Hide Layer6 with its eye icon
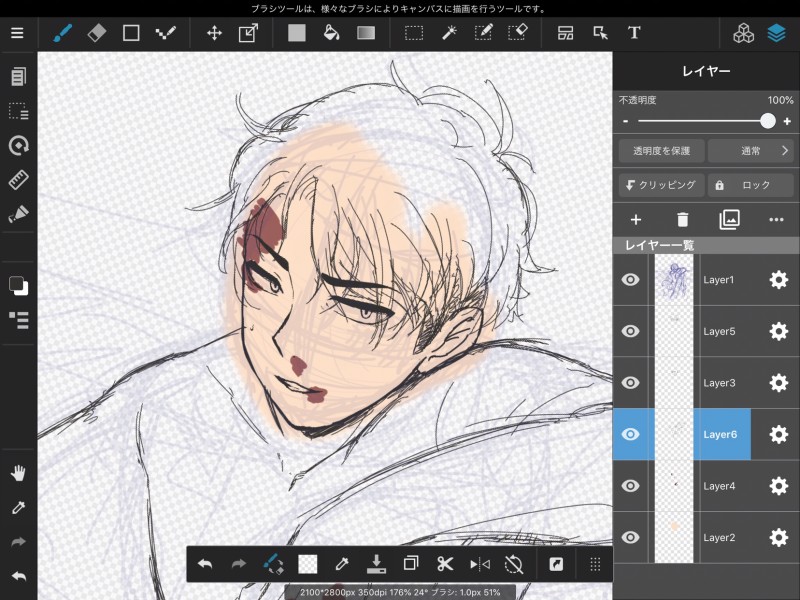This screenshot has height=600, width=800. click(631, 434)
